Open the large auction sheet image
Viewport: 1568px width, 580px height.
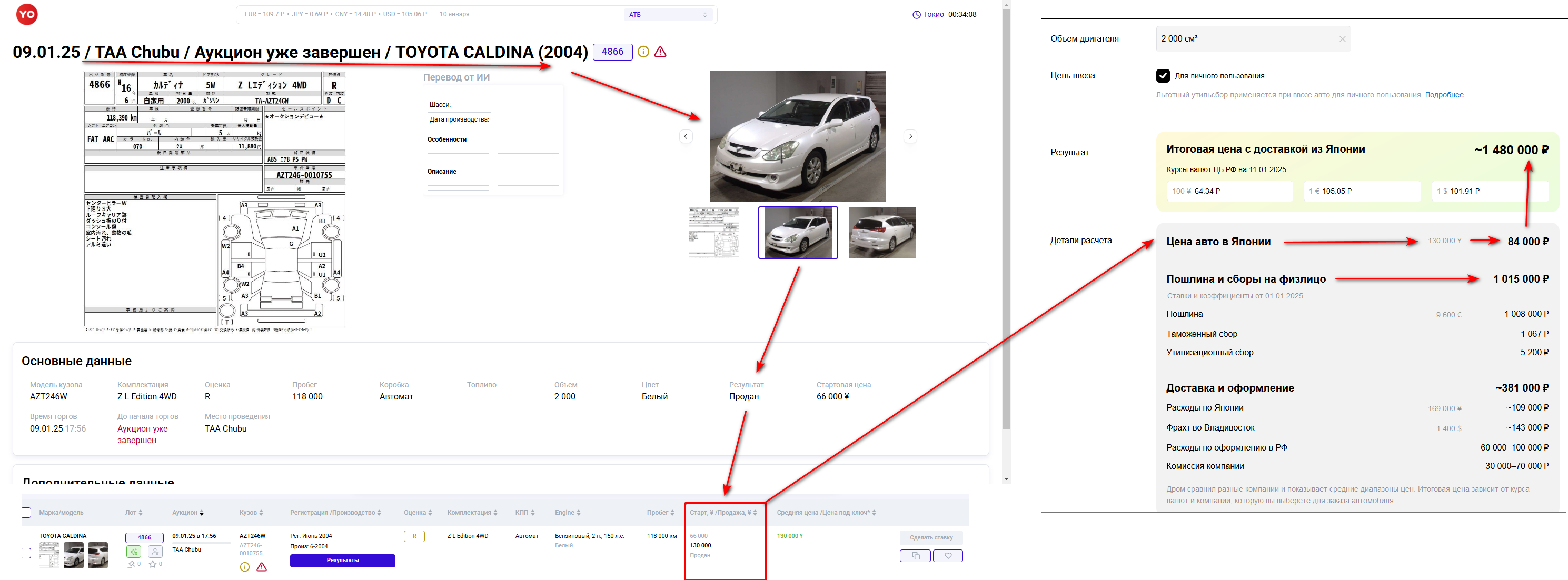215,201
